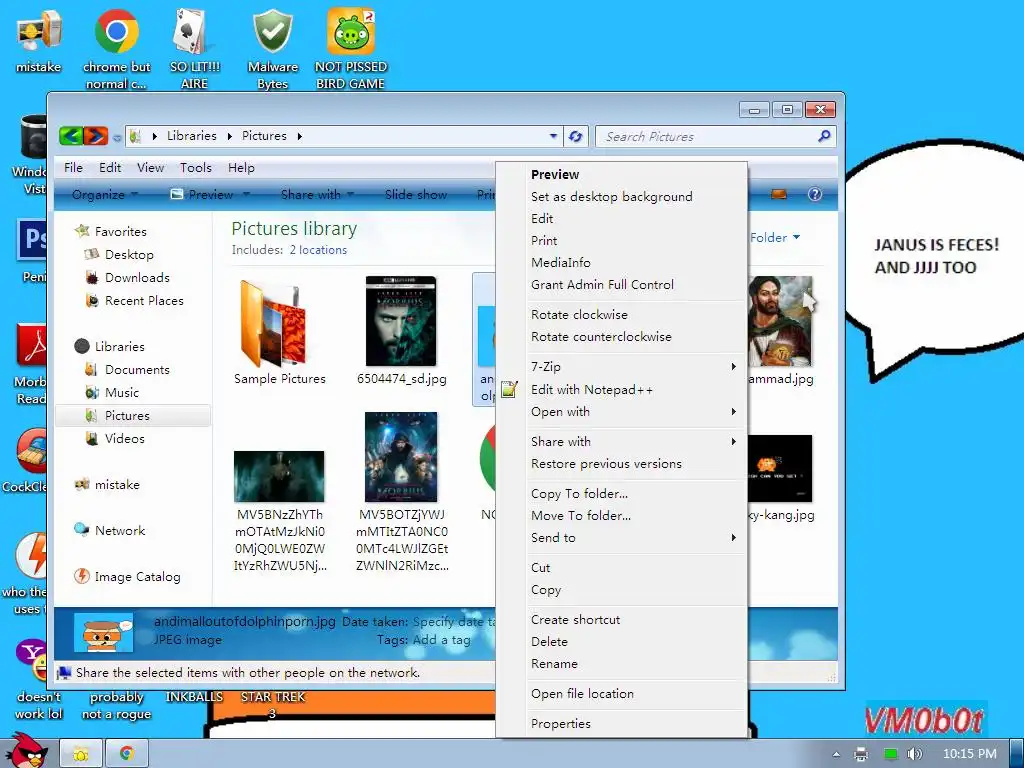1024x768 pixels.
Task: Click Pictures in the address breadcrumb
Action: coord(264,136)
